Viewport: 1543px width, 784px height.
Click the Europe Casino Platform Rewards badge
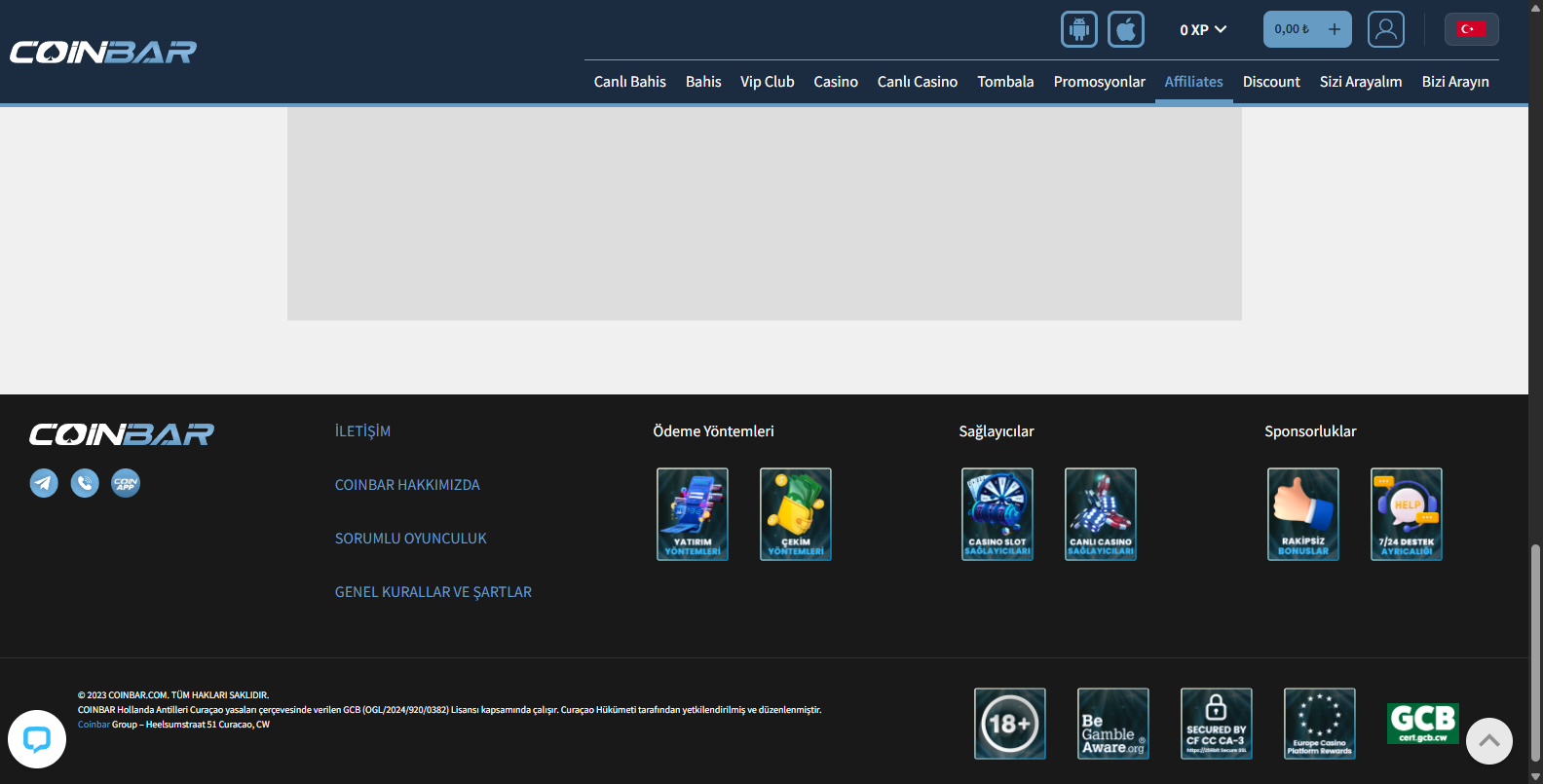click(1320, 724)
